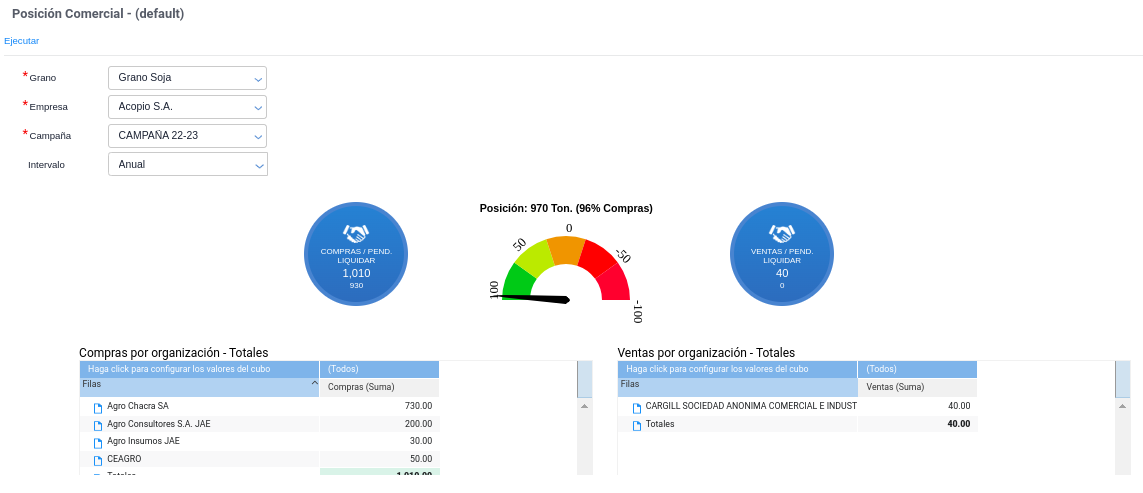This screenshot has width=1143, height=493.
Task: Click the document icon beside Agro Insumos JAE
Action: [x=98, y=443]
